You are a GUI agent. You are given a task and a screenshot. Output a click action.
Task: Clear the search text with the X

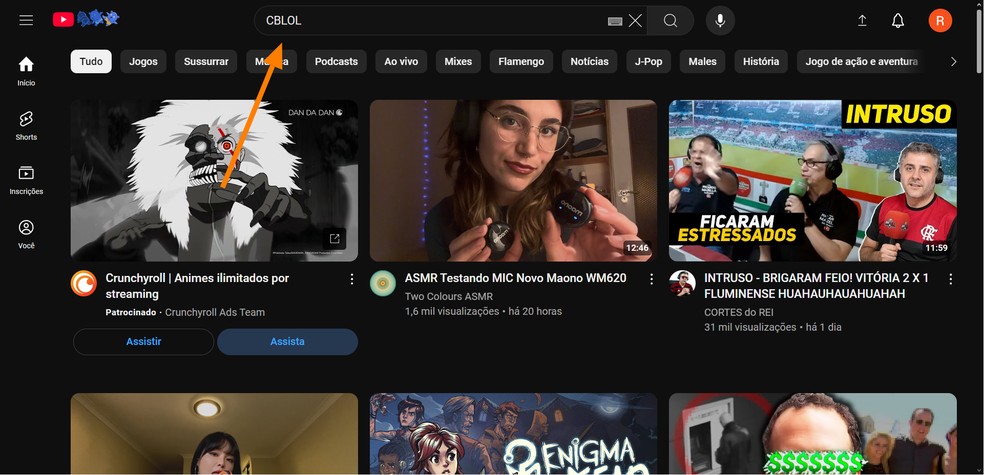[635, 21]
